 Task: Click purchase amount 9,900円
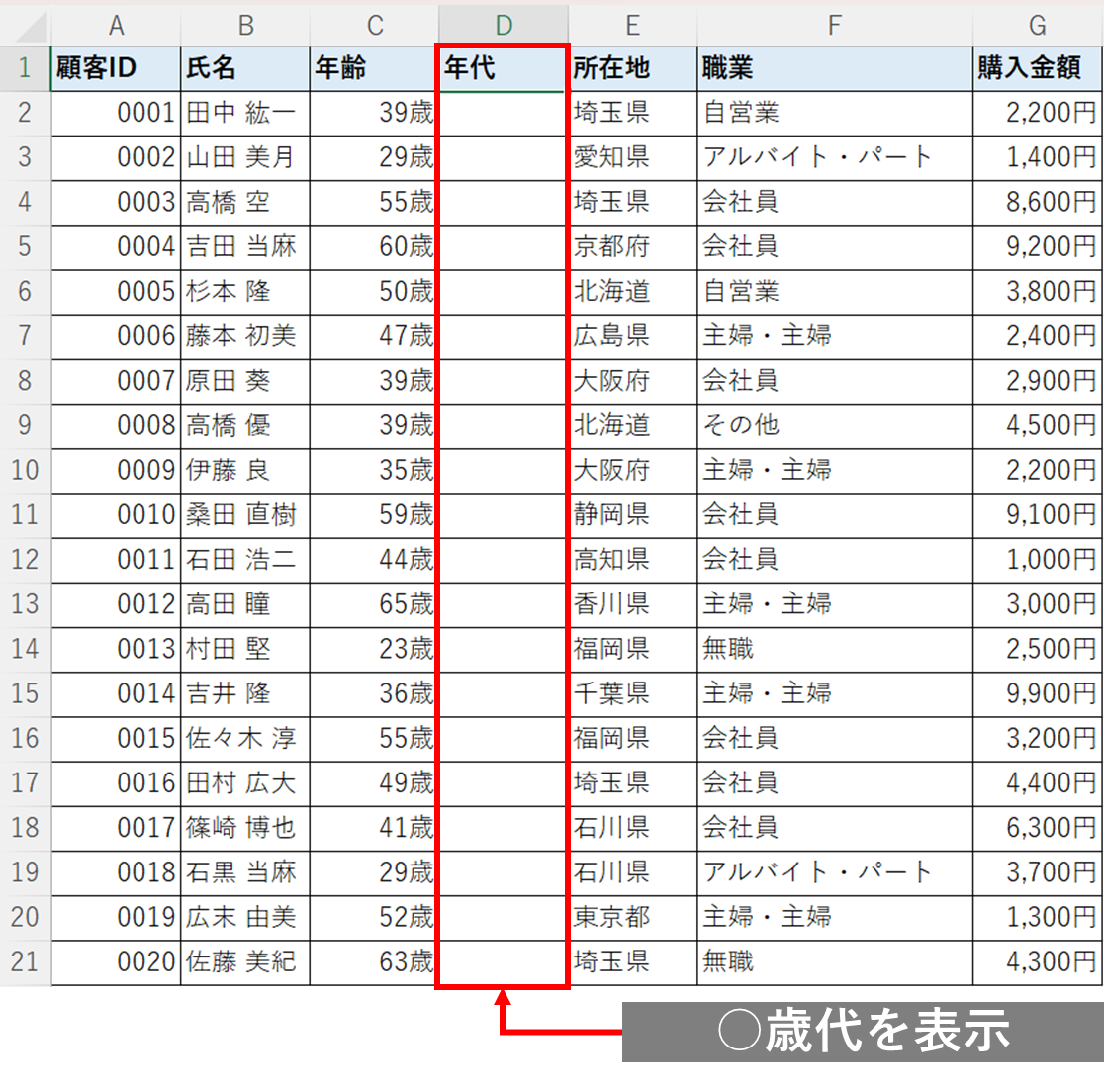[1037, 694]
